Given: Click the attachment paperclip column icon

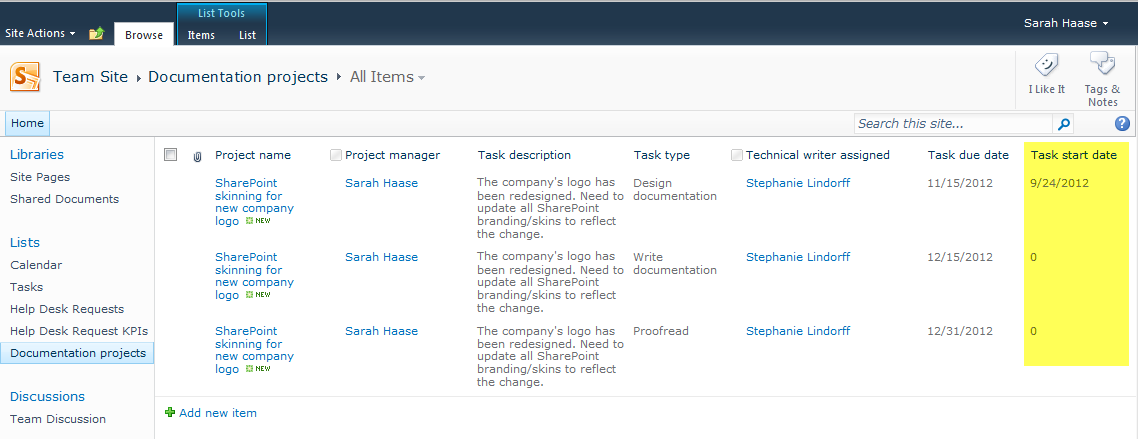Looking at the screenshot, I should [197, 156].
